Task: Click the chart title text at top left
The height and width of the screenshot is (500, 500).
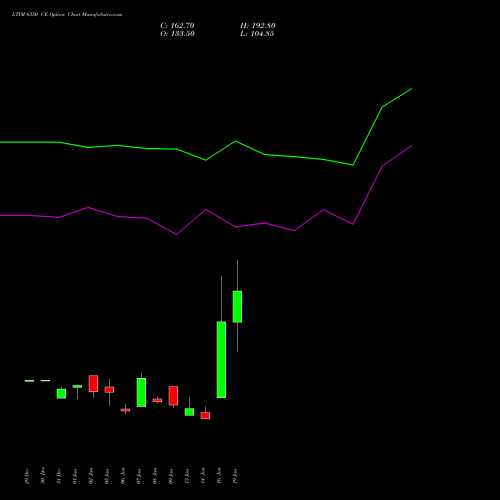Action: pyautogui.click(x=67, y=15)
